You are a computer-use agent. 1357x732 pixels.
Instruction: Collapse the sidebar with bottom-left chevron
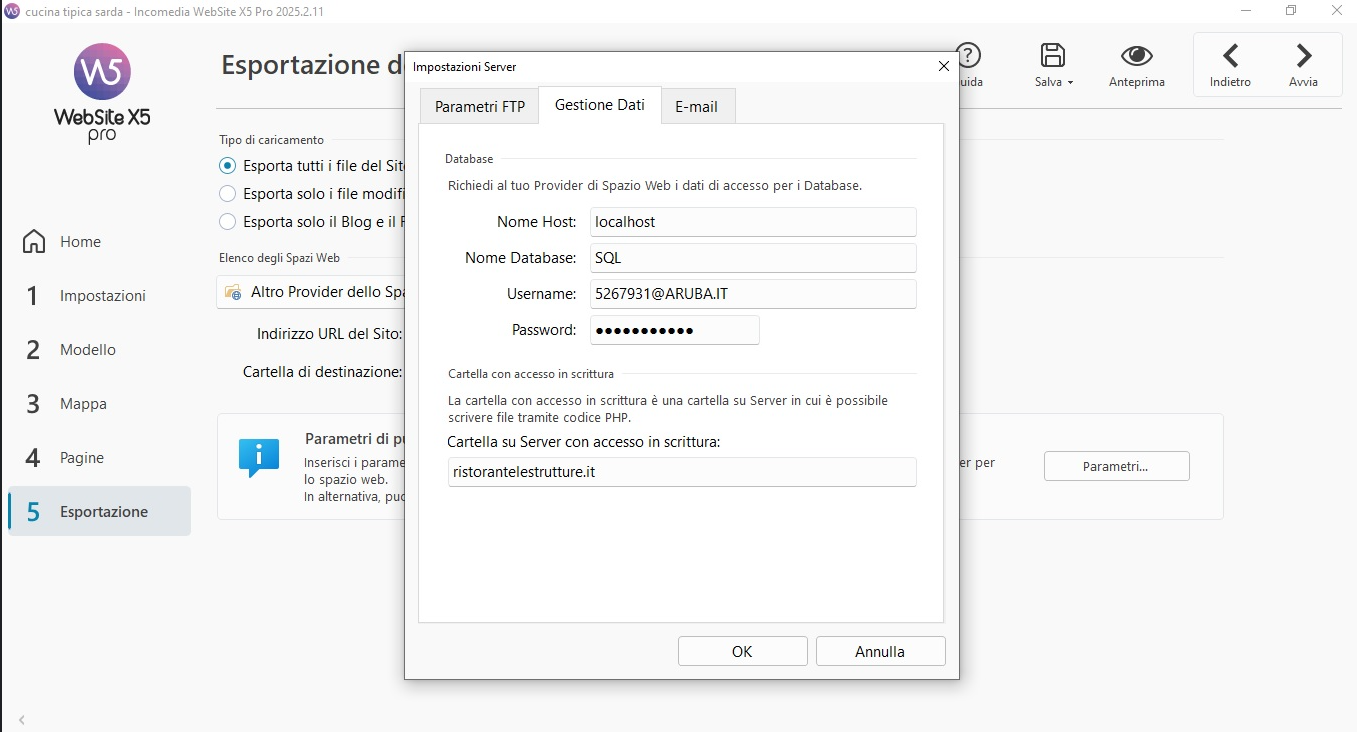[x=22, y=720]
